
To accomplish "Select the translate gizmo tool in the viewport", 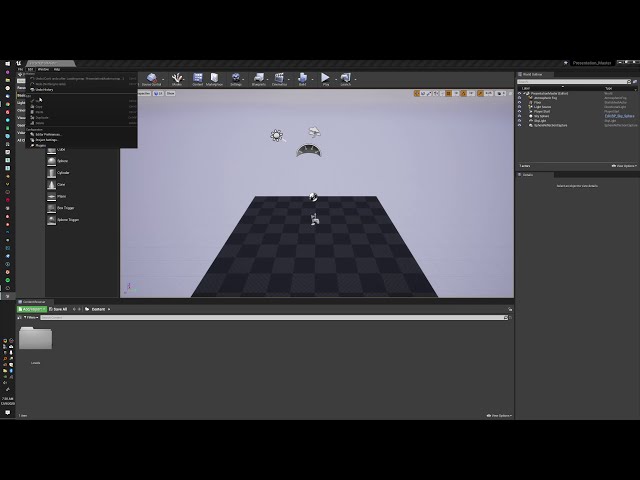I will pos(417,93).
